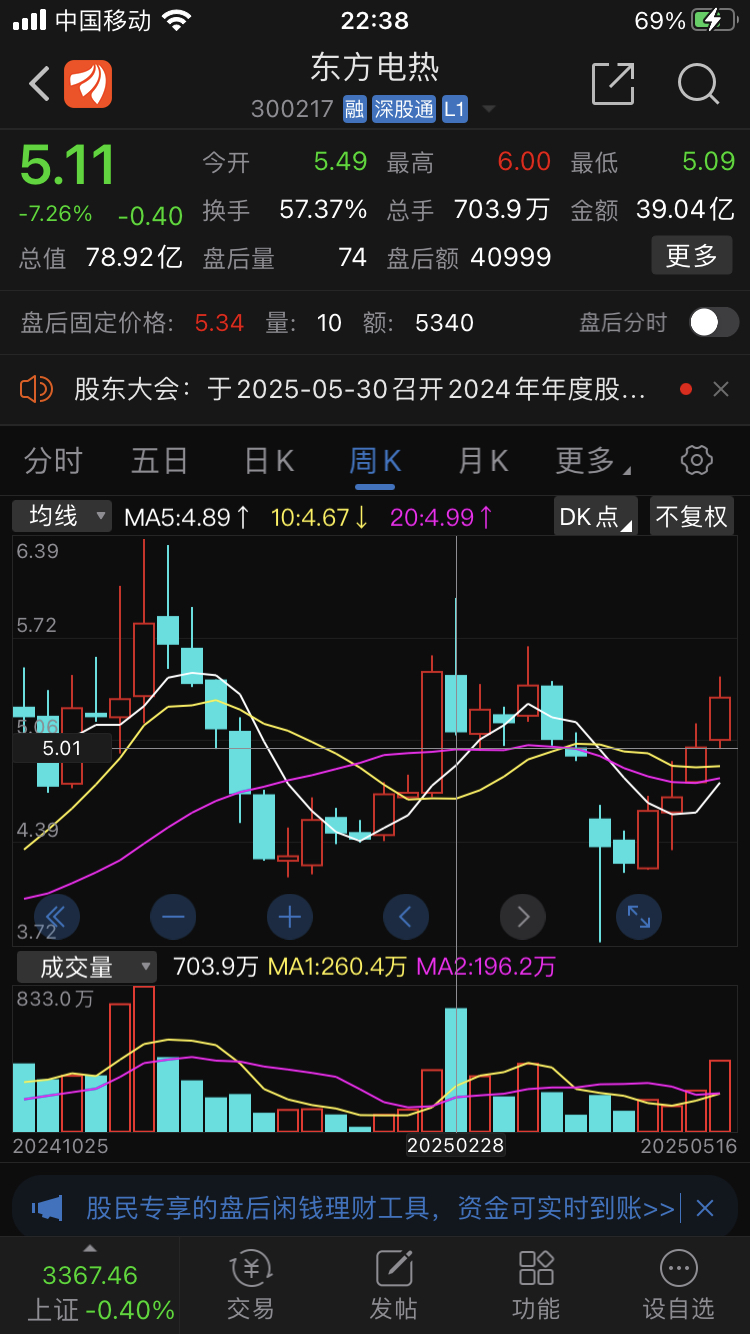Screen dimensions: 750x1334
Task: Tap the 融 margin trading badge
Action: [354, 109]
